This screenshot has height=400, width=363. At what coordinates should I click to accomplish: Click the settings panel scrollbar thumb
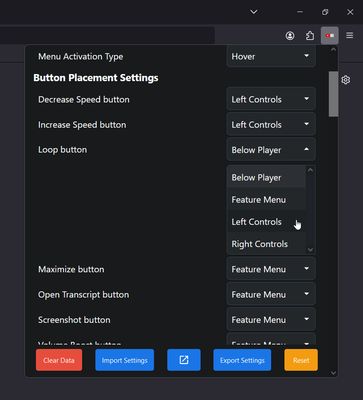(x=333, y=94)
